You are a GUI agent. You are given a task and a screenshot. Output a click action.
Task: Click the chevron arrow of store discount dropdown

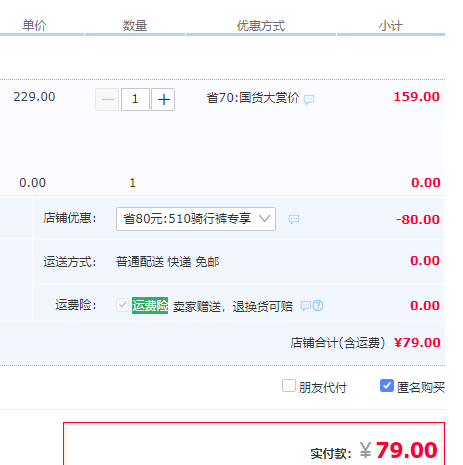(x=265, y=219)
